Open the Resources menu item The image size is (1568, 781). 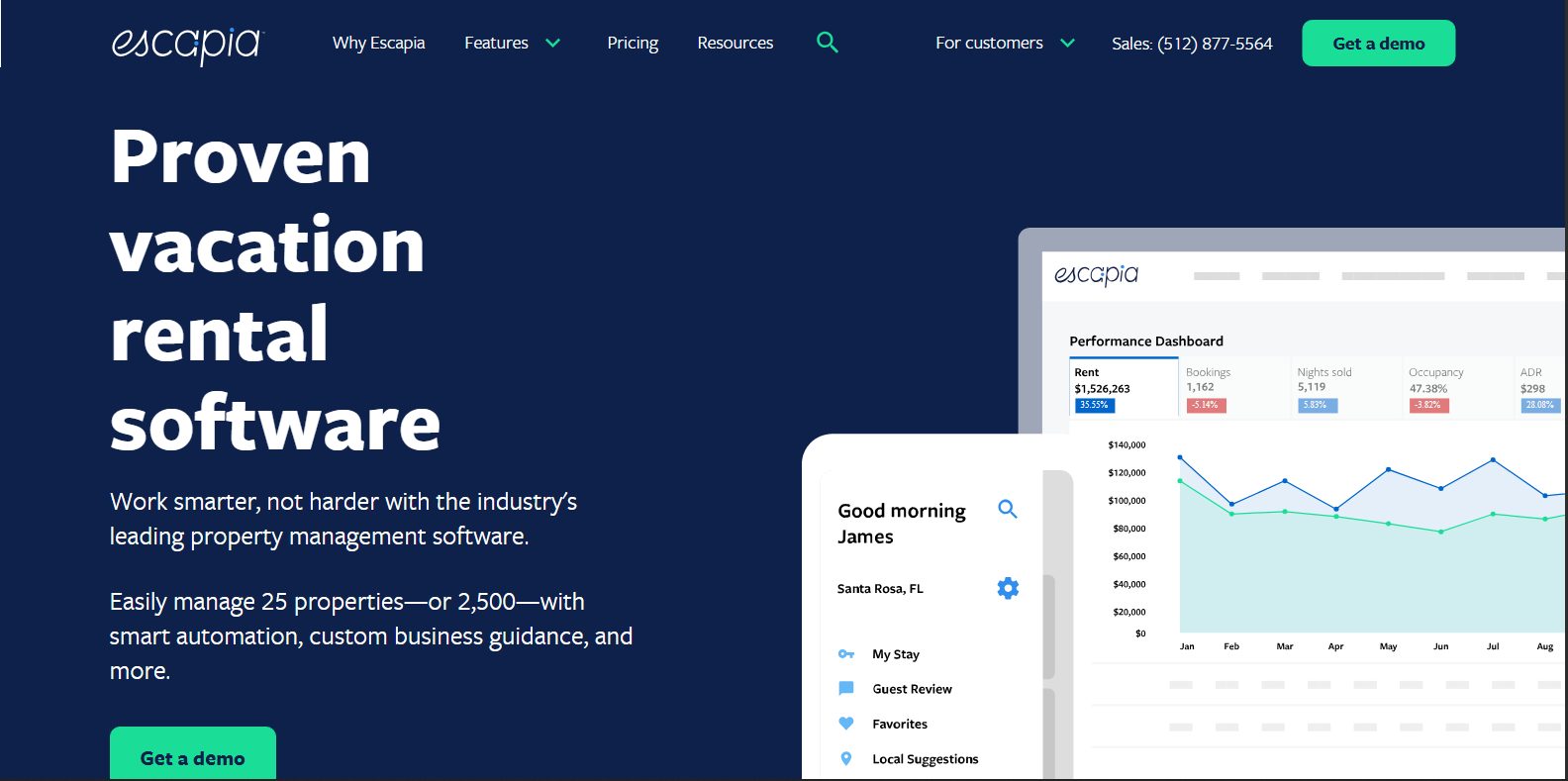click(735, 43)
